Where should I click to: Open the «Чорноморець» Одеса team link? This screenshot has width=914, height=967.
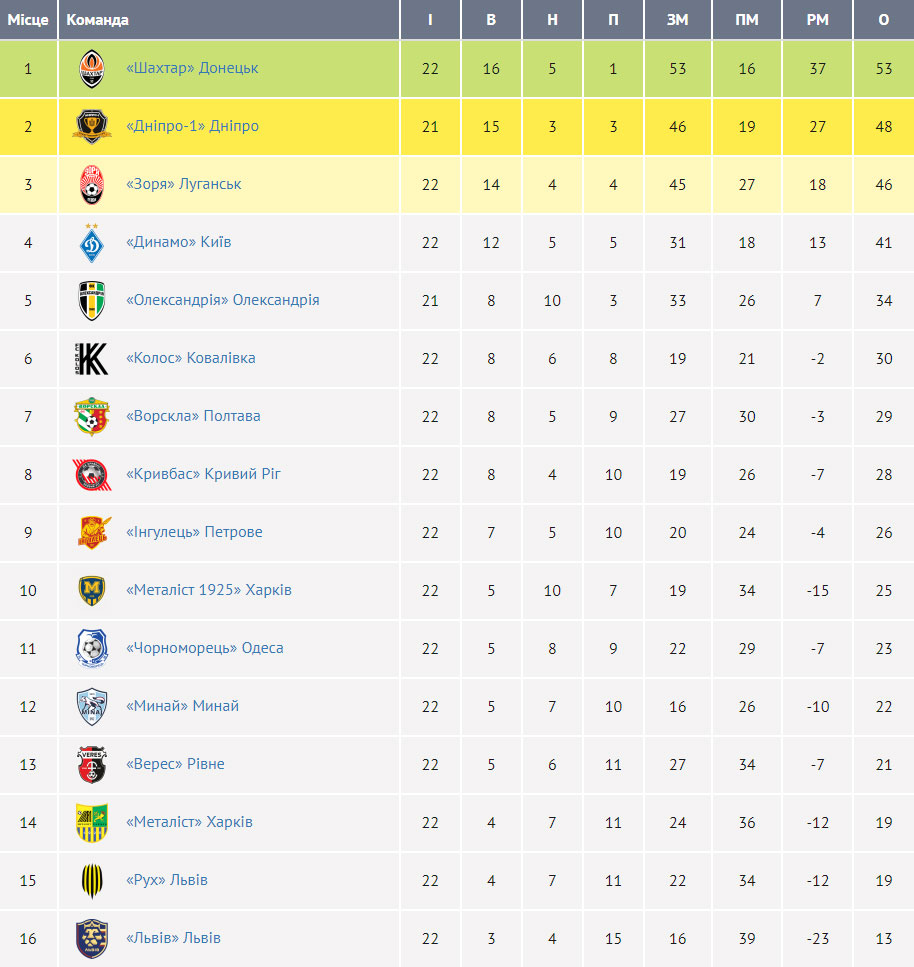point(205,648)
